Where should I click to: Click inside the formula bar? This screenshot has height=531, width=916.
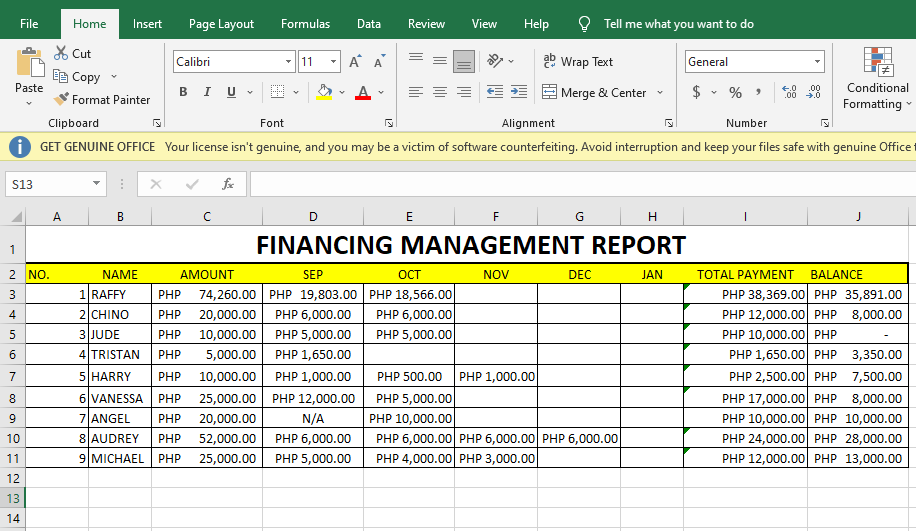583,184
